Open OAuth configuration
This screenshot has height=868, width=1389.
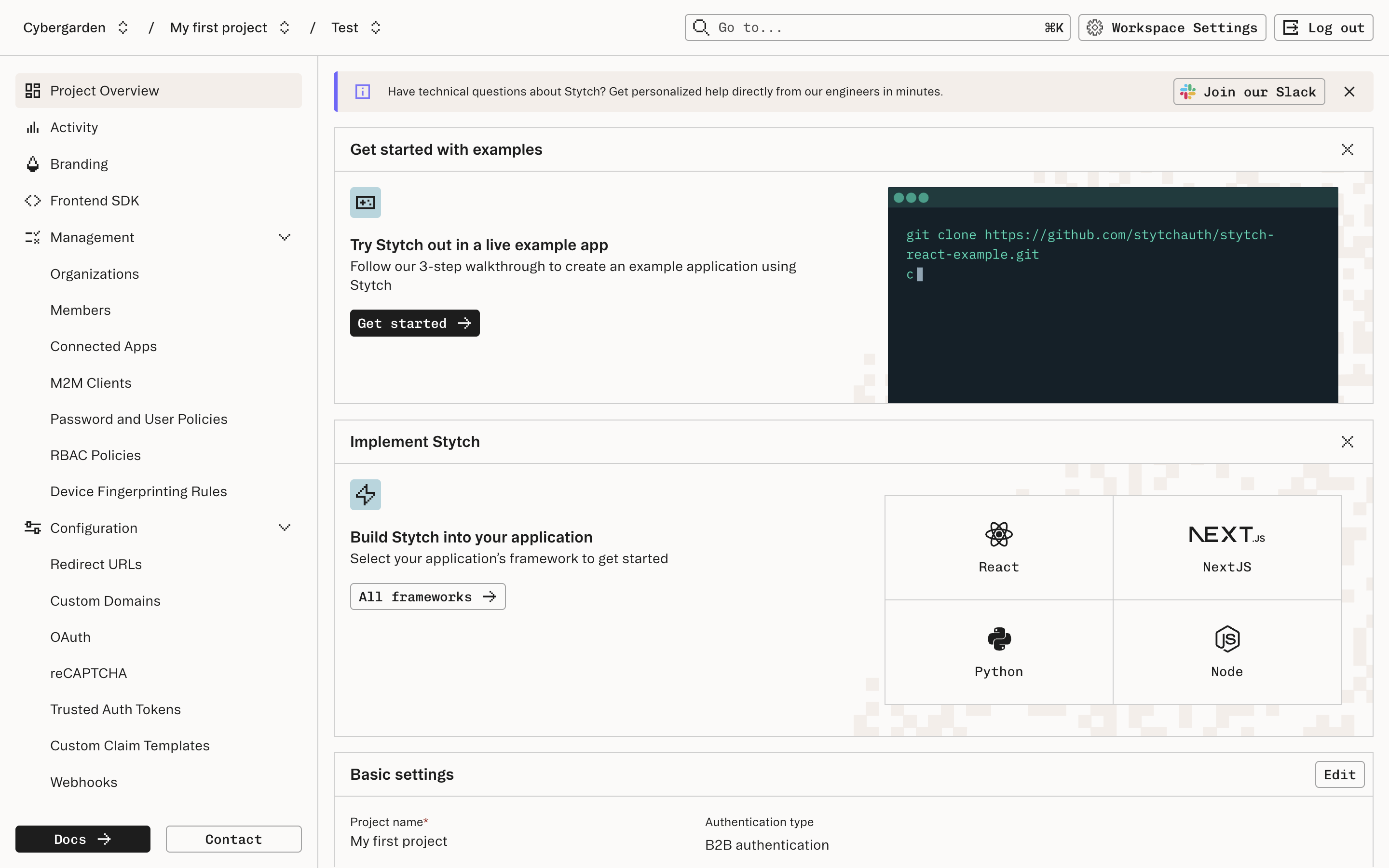point(70,637)
